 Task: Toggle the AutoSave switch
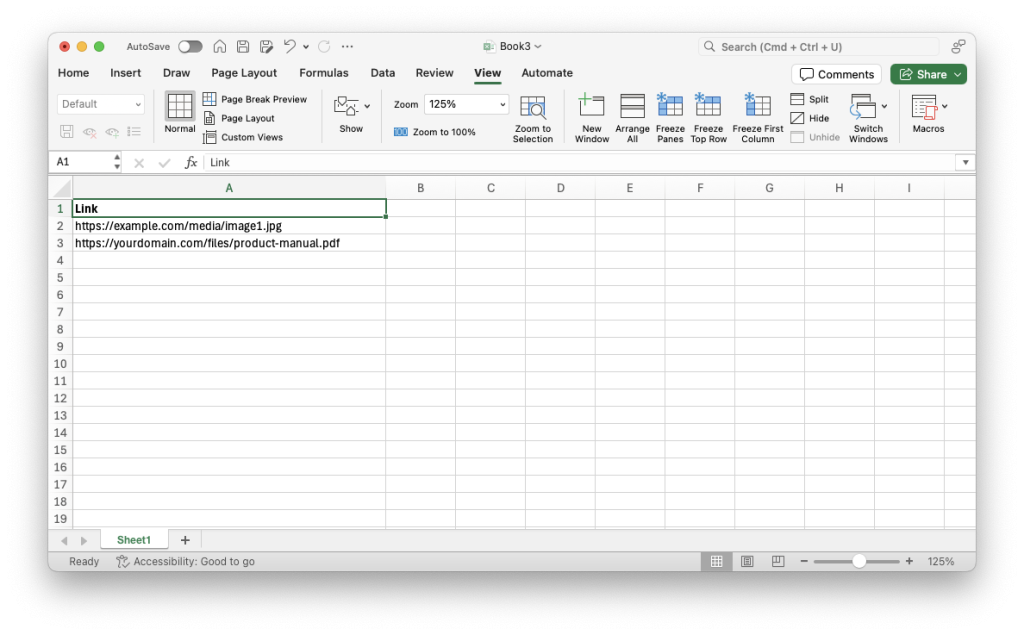[189, 46]
